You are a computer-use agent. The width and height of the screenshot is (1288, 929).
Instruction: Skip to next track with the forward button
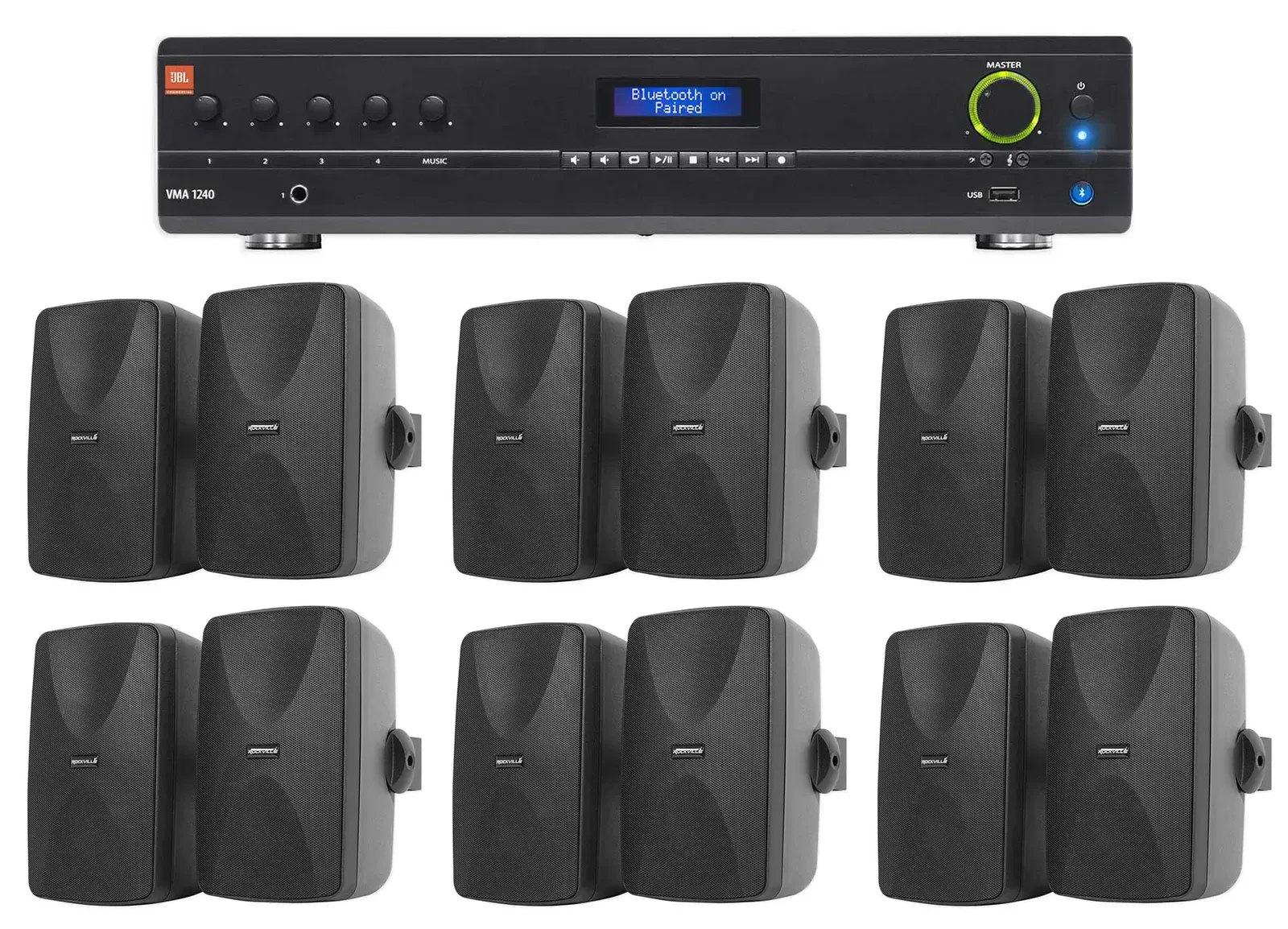[x=750, y=160]
